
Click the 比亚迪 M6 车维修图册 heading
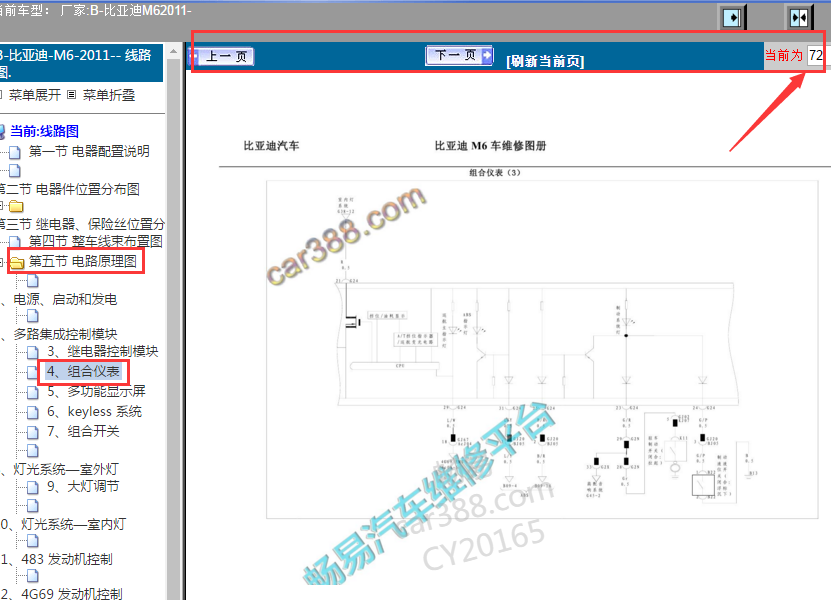pyautogui.click(x=490, y=146)
